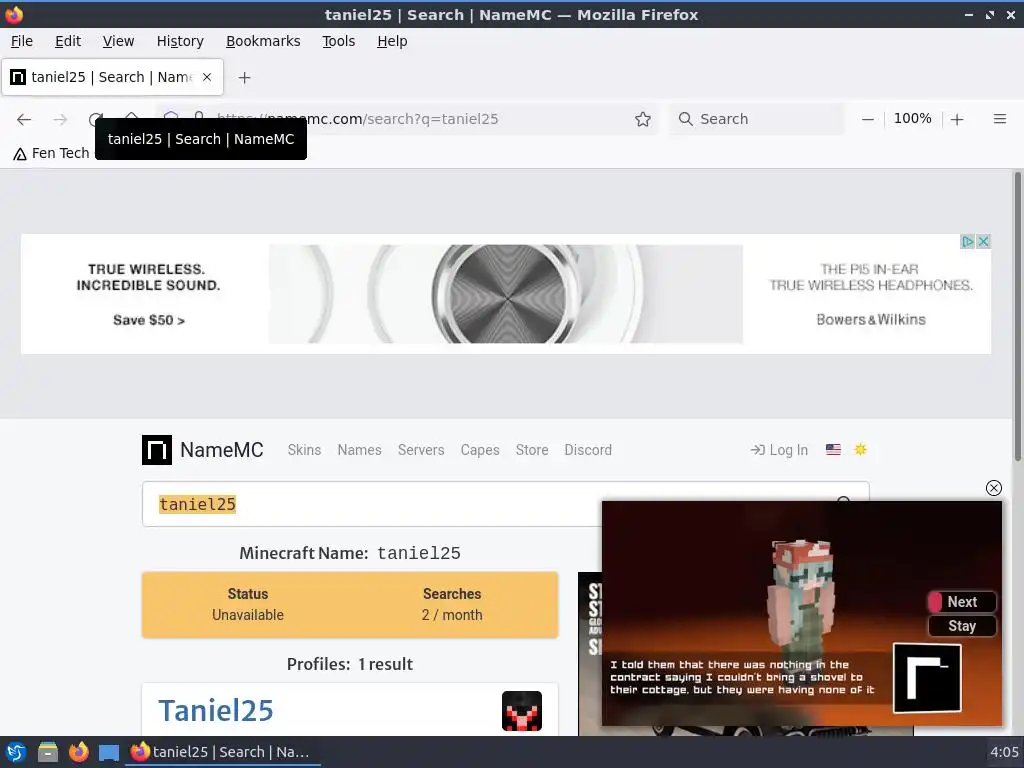Open the taskbar start menu icon
This screenshot has height=768, width=1024.
point(16,752)
